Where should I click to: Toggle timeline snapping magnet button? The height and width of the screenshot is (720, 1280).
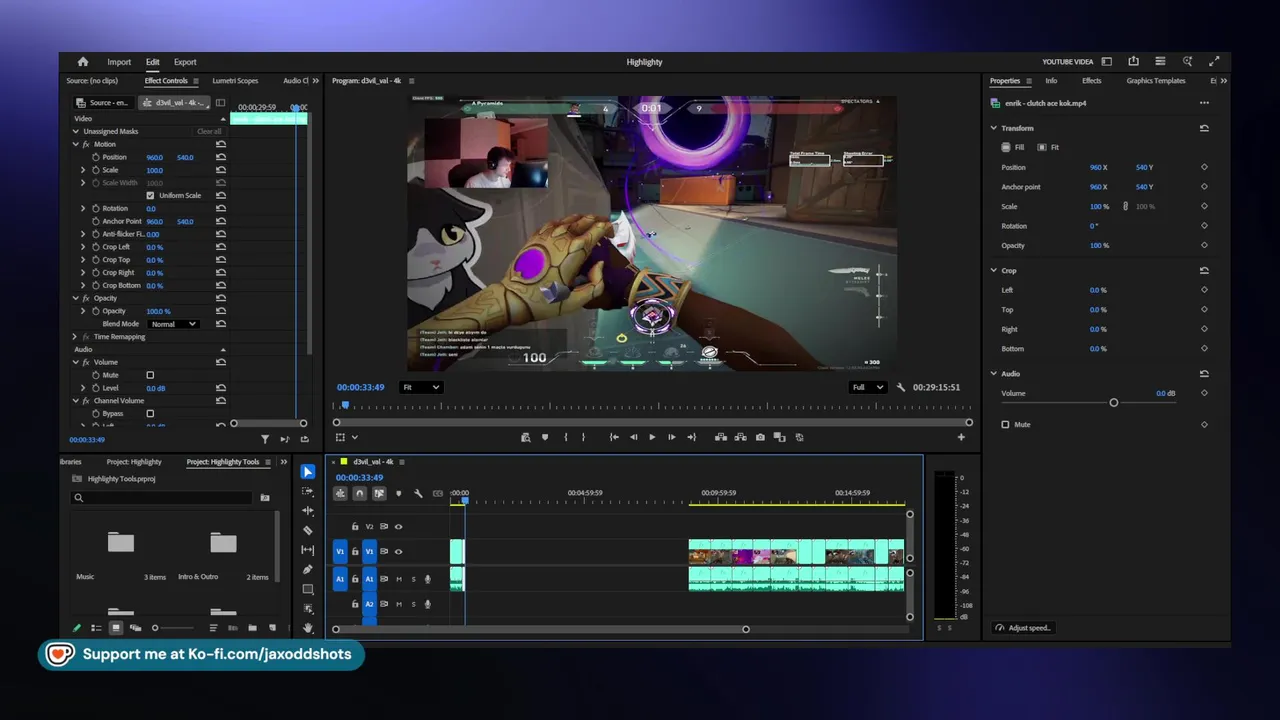coord(360,493)
